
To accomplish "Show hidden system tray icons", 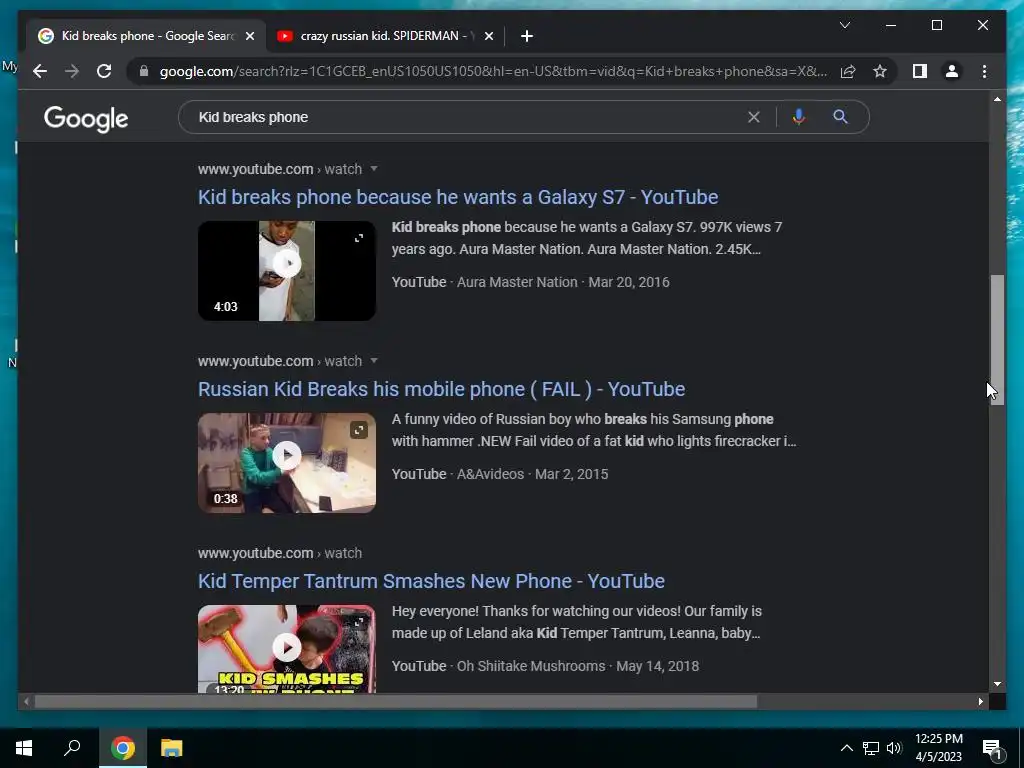I will click(846, 748).
